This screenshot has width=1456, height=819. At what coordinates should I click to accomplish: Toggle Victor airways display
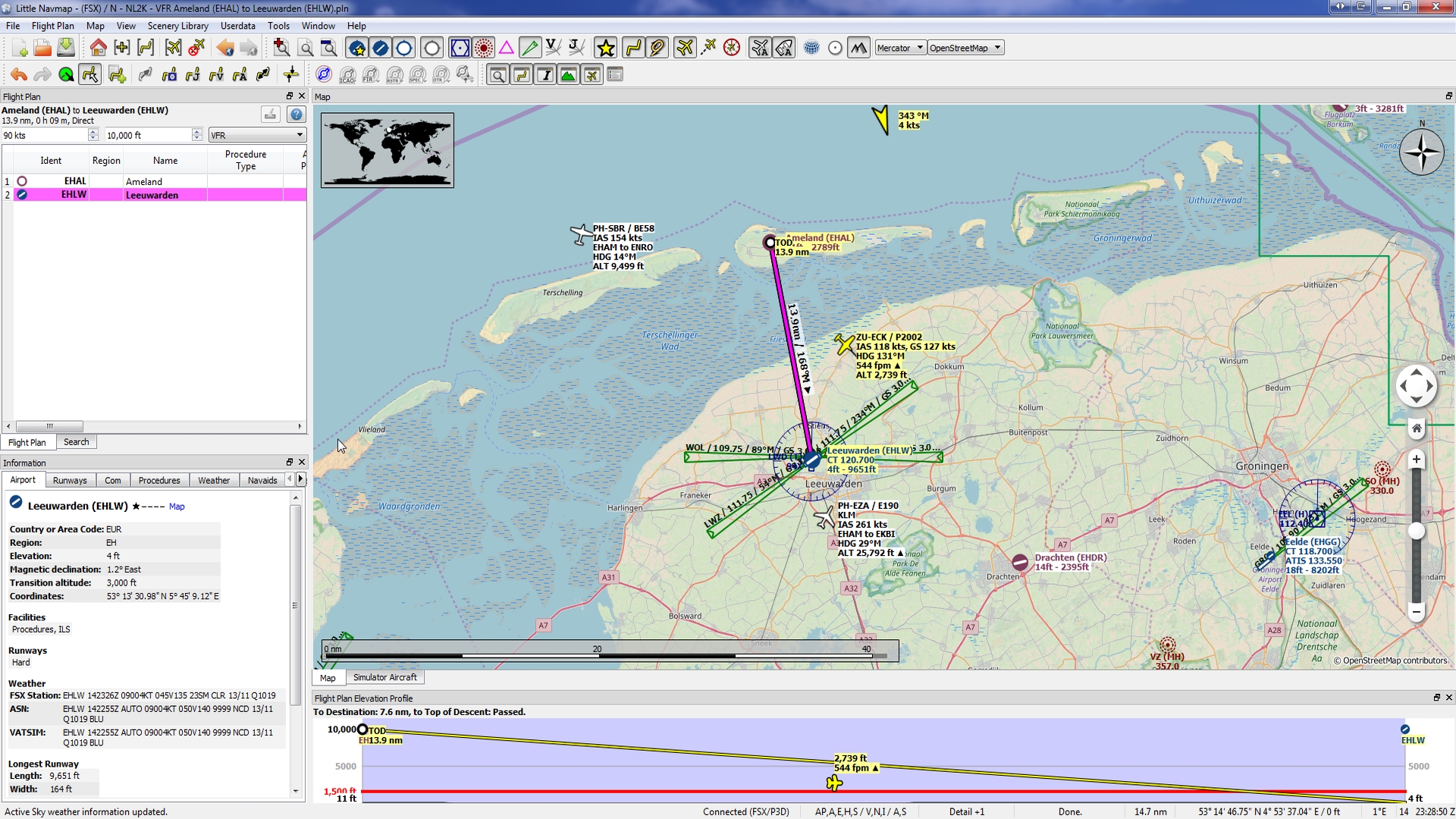point(553,48)
